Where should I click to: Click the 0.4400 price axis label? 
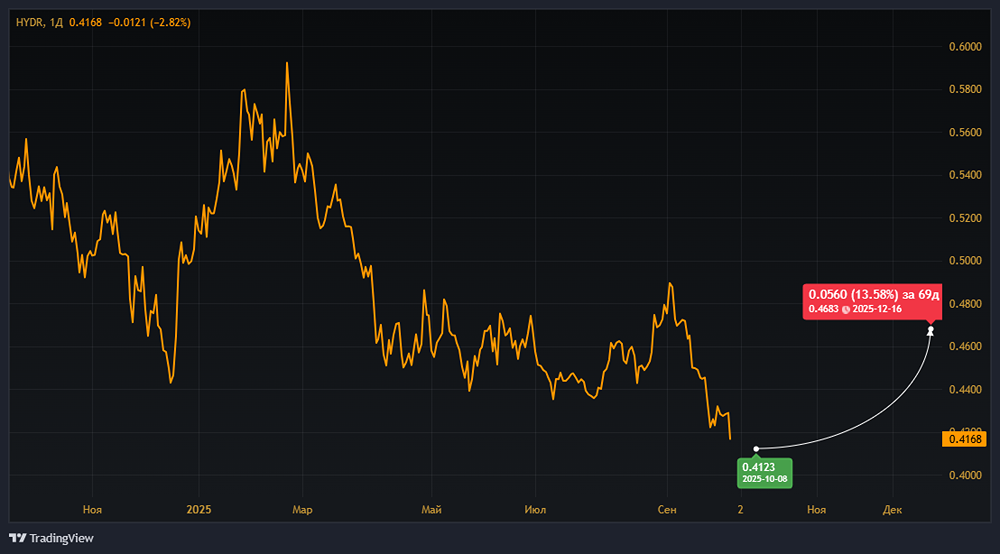[x=965, y=390]
